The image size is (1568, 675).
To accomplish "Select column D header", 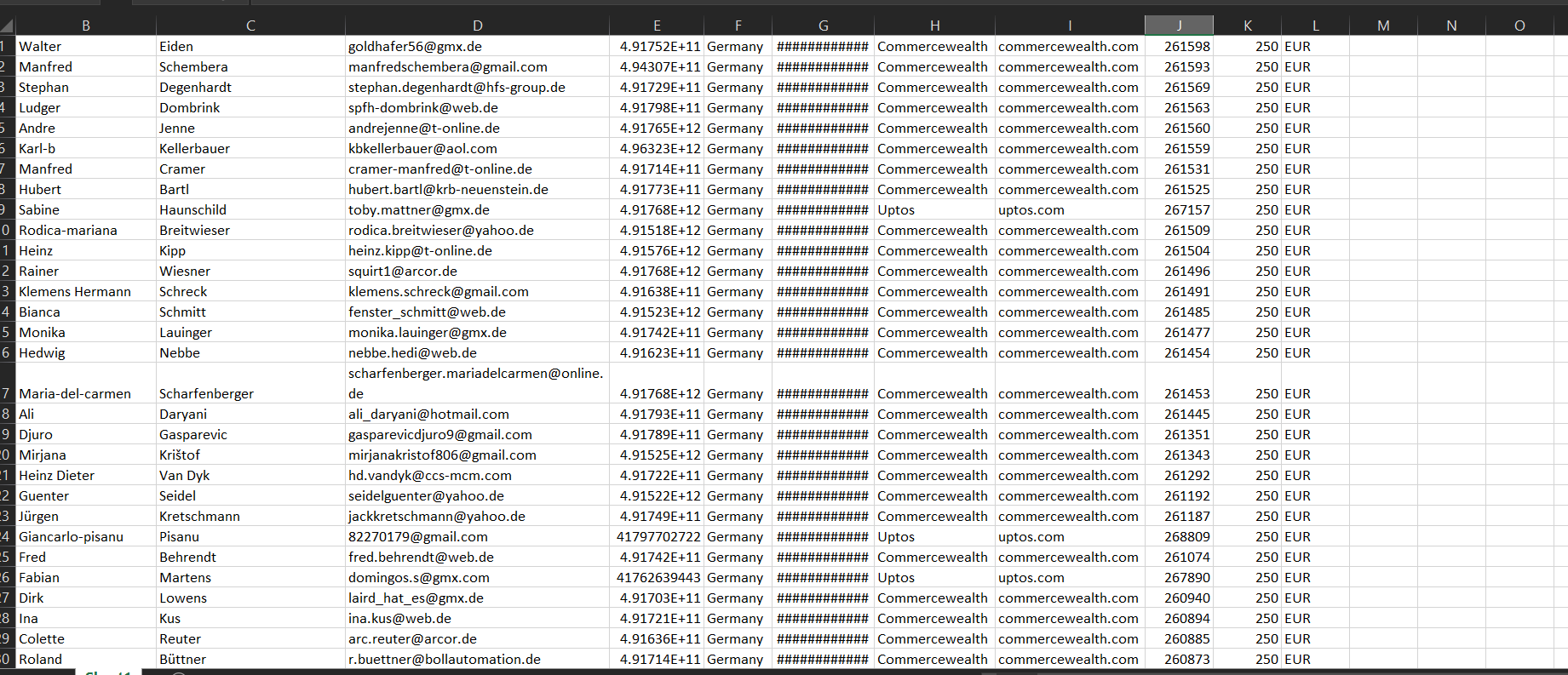I will [x=477, y=26].
